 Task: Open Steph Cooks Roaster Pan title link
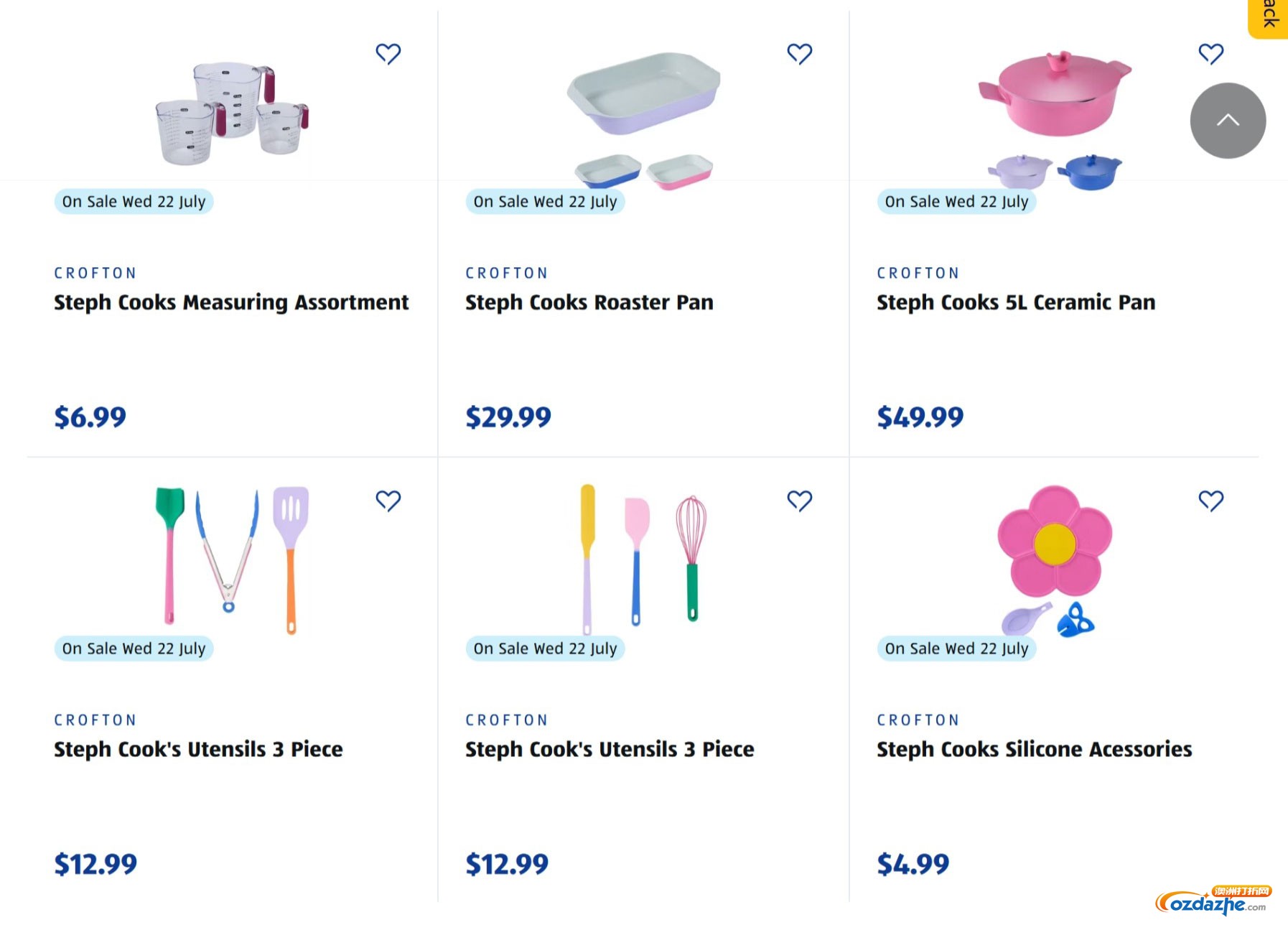click(589, 302)
